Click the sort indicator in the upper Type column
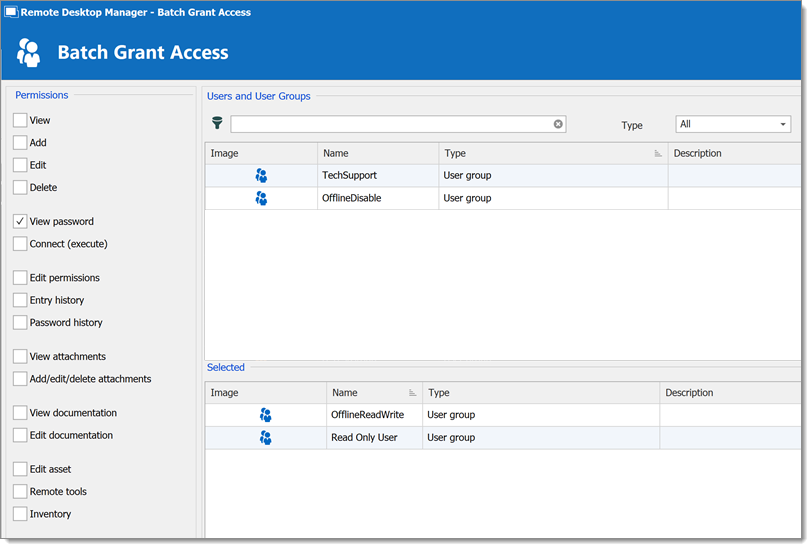 [x=658, y=153]
